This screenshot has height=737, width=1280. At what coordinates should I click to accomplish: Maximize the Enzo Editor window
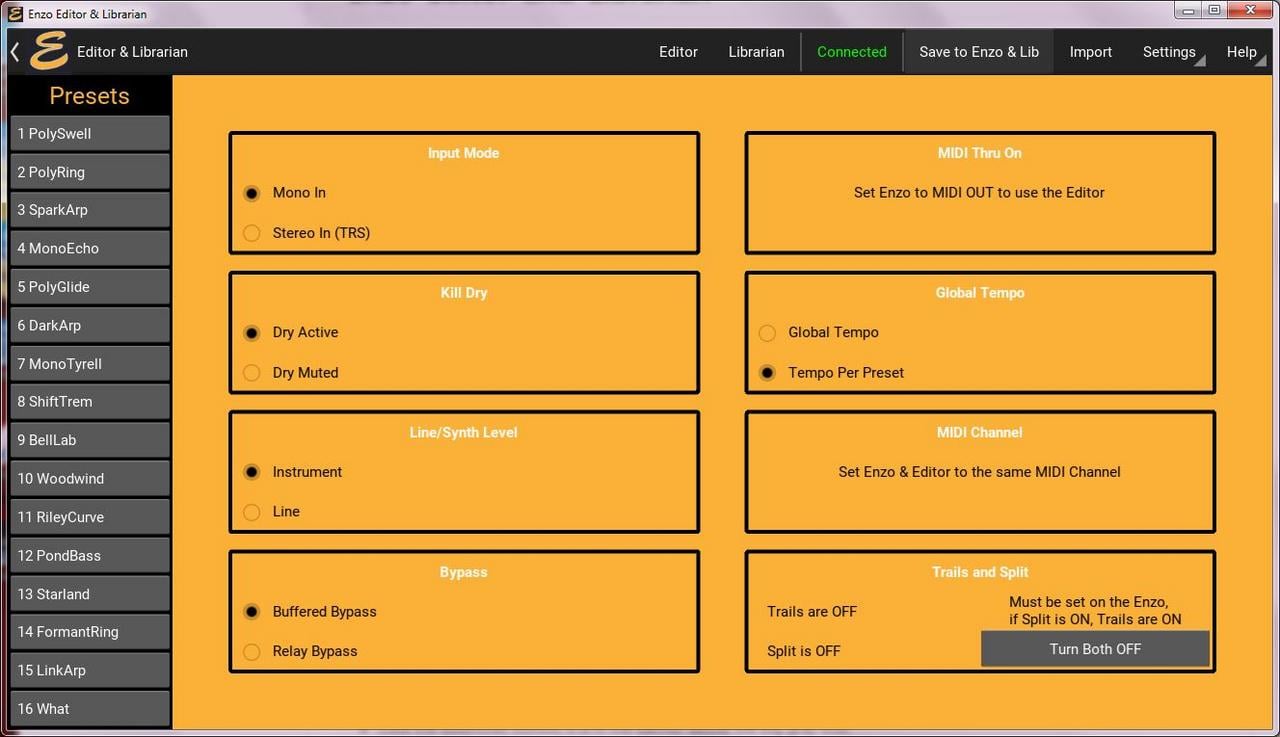(1215, 10)
